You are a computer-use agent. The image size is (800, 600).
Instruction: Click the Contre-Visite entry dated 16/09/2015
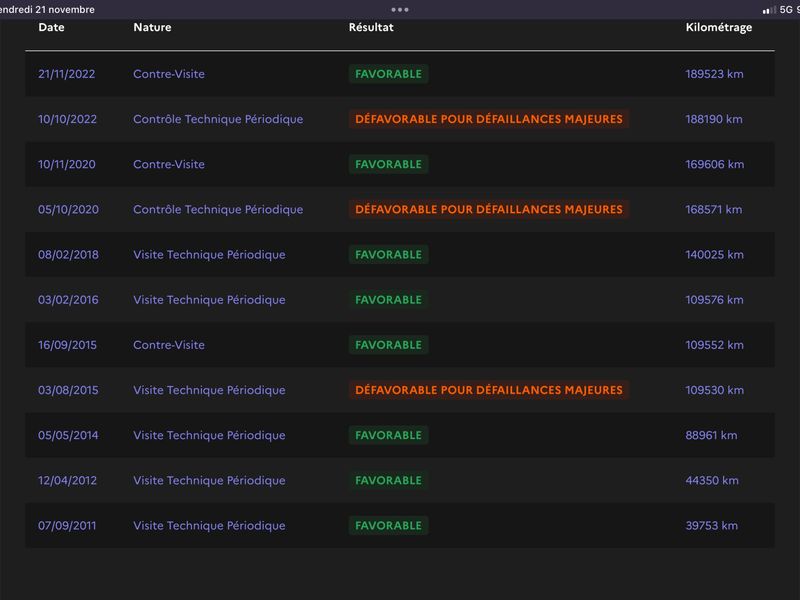click(x=169, y=345)
